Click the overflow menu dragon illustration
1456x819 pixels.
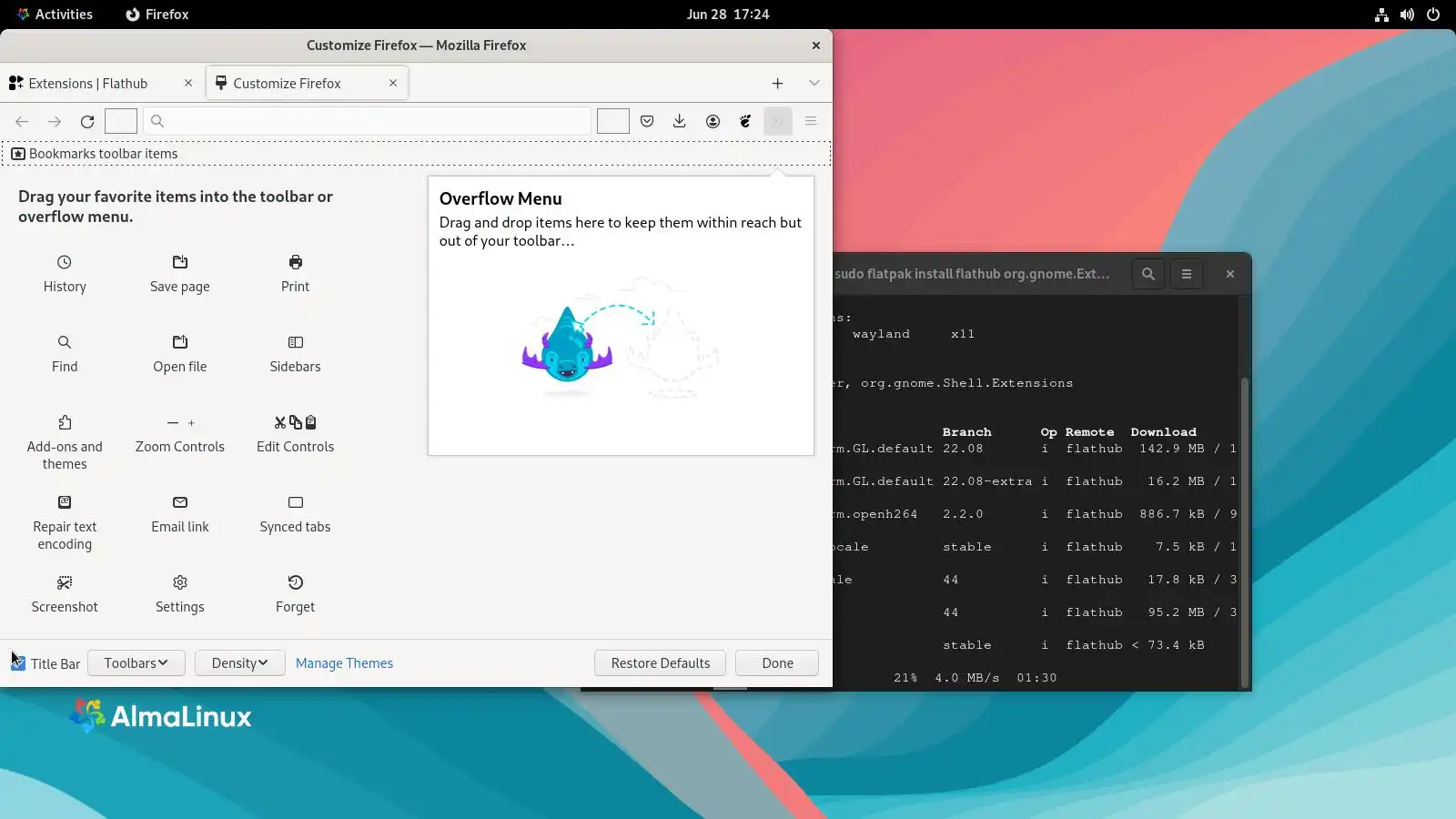pos(620,339)
